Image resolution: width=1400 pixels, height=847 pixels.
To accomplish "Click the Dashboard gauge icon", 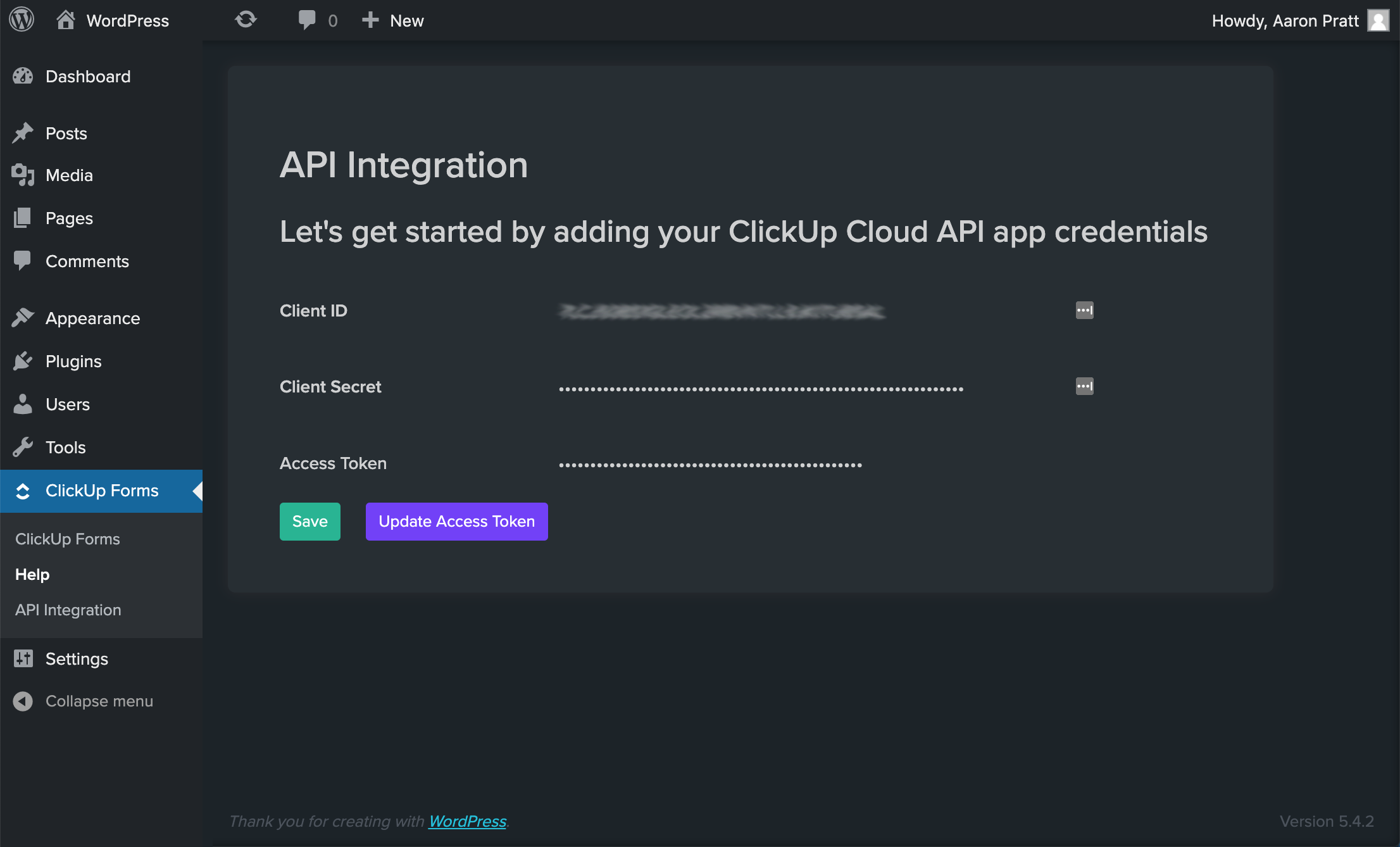I will click(23, 76).
